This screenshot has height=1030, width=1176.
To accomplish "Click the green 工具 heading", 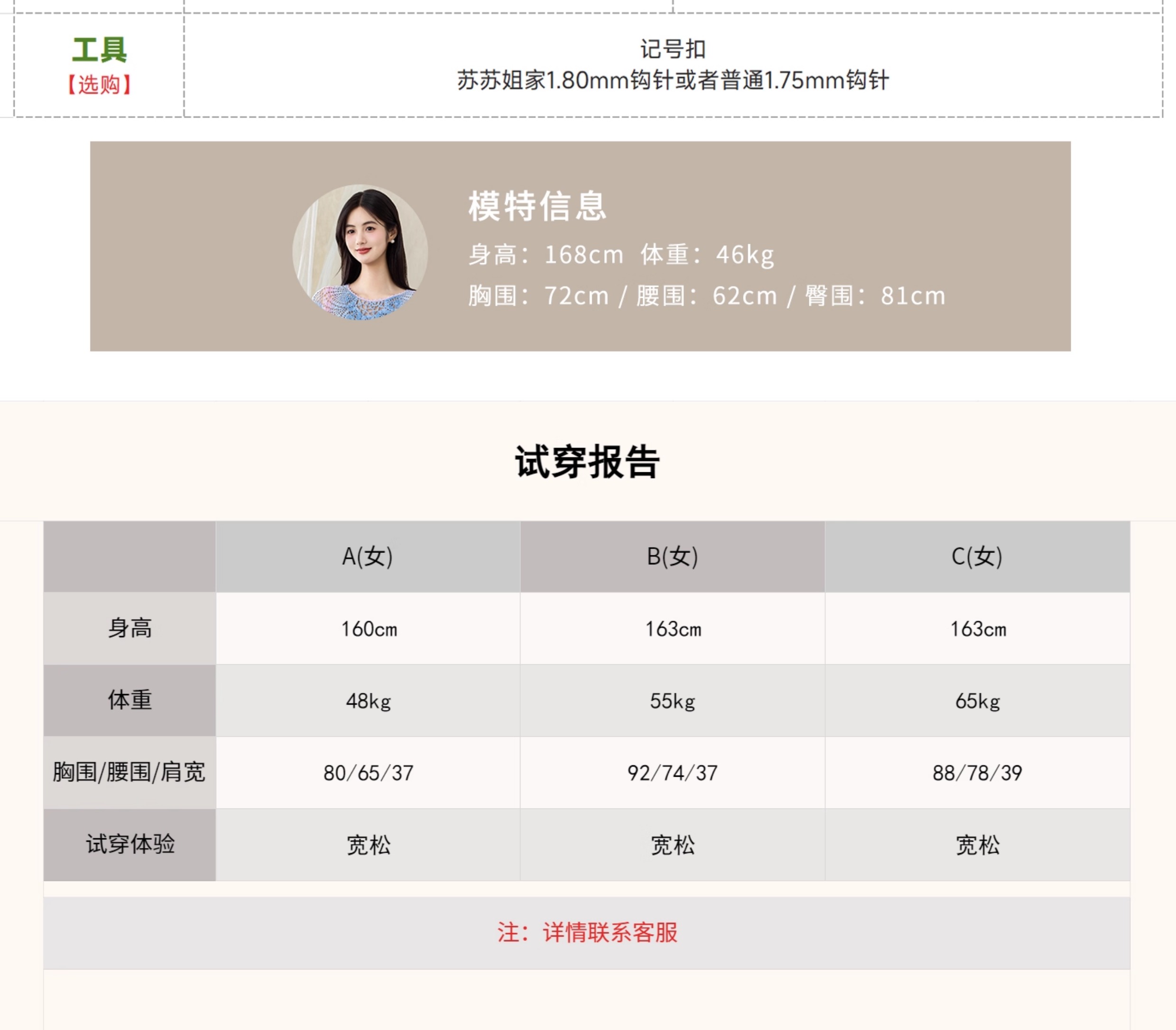I will tap(100, 50).
